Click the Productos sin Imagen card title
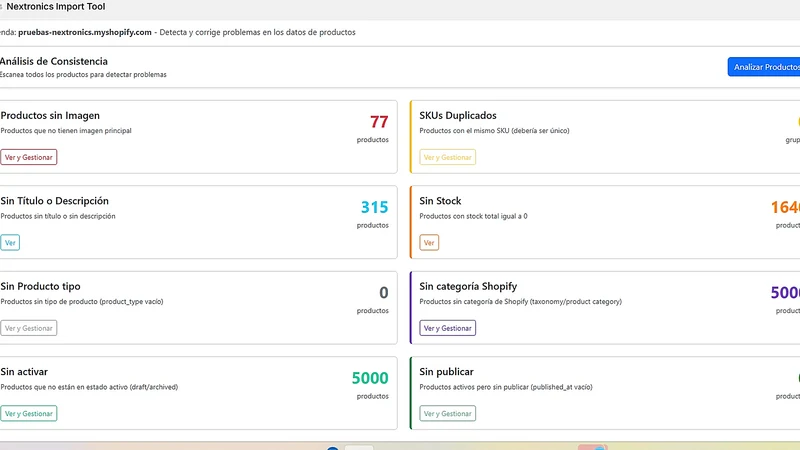Viewport: 800px width, 450px height. coord(50,116)
